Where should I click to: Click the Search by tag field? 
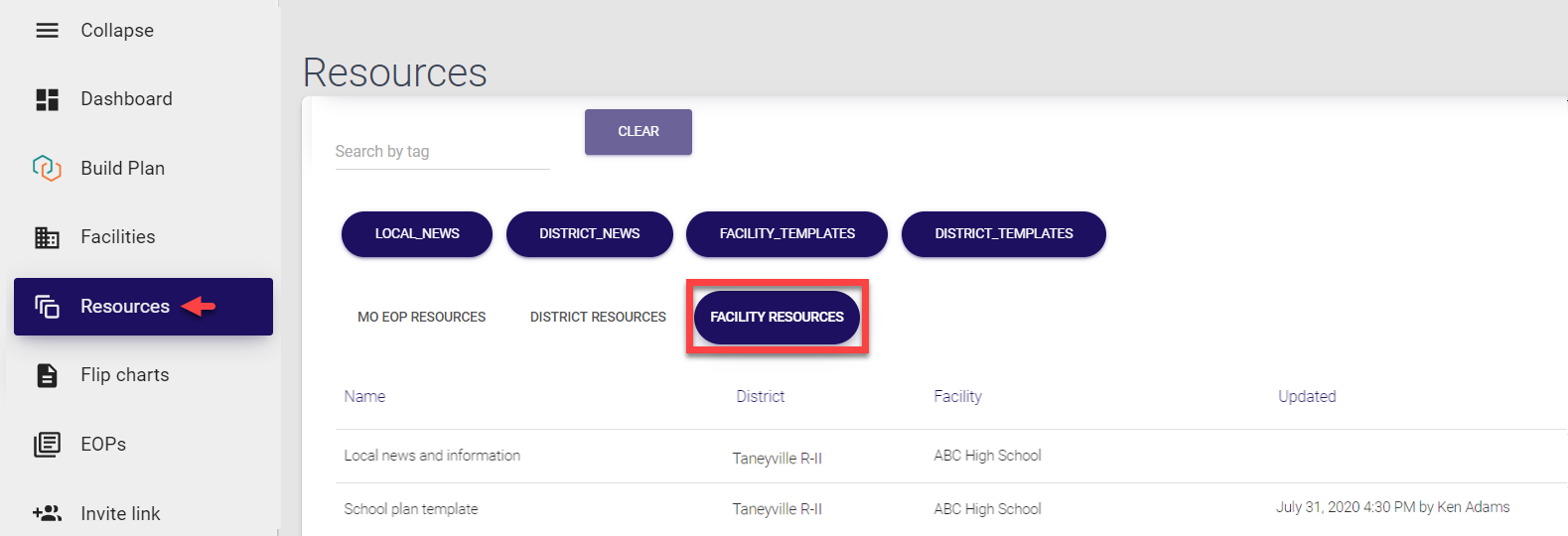(442, 152)
